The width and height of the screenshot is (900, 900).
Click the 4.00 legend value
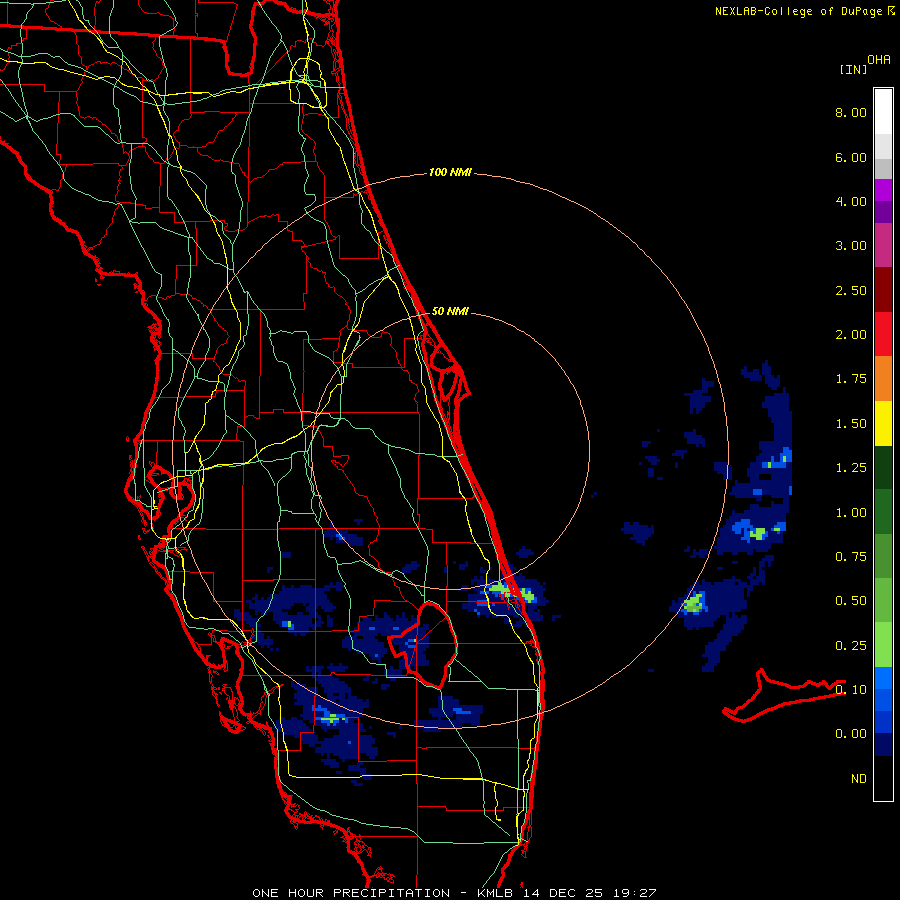851,201
